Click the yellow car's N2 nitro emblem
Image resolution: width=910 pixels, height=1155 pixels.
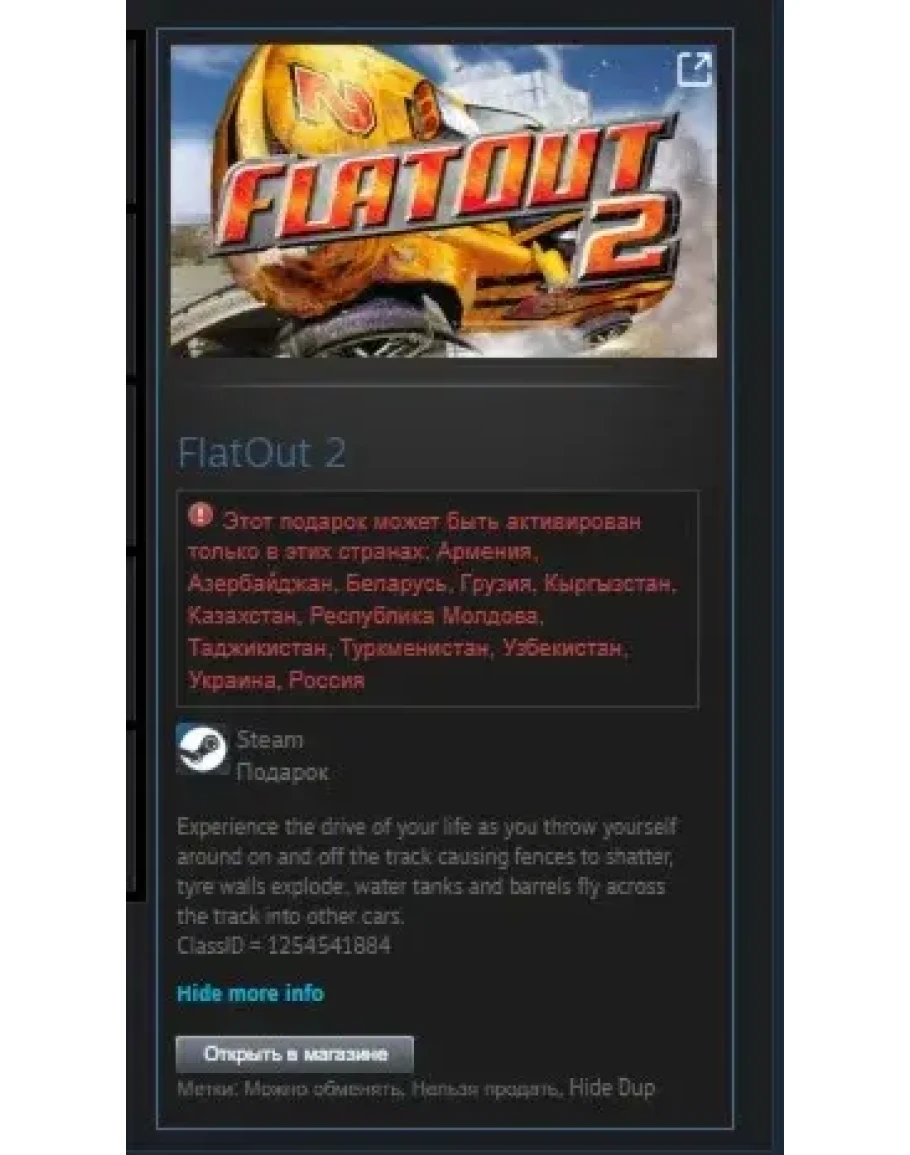[x=334, y=98]
